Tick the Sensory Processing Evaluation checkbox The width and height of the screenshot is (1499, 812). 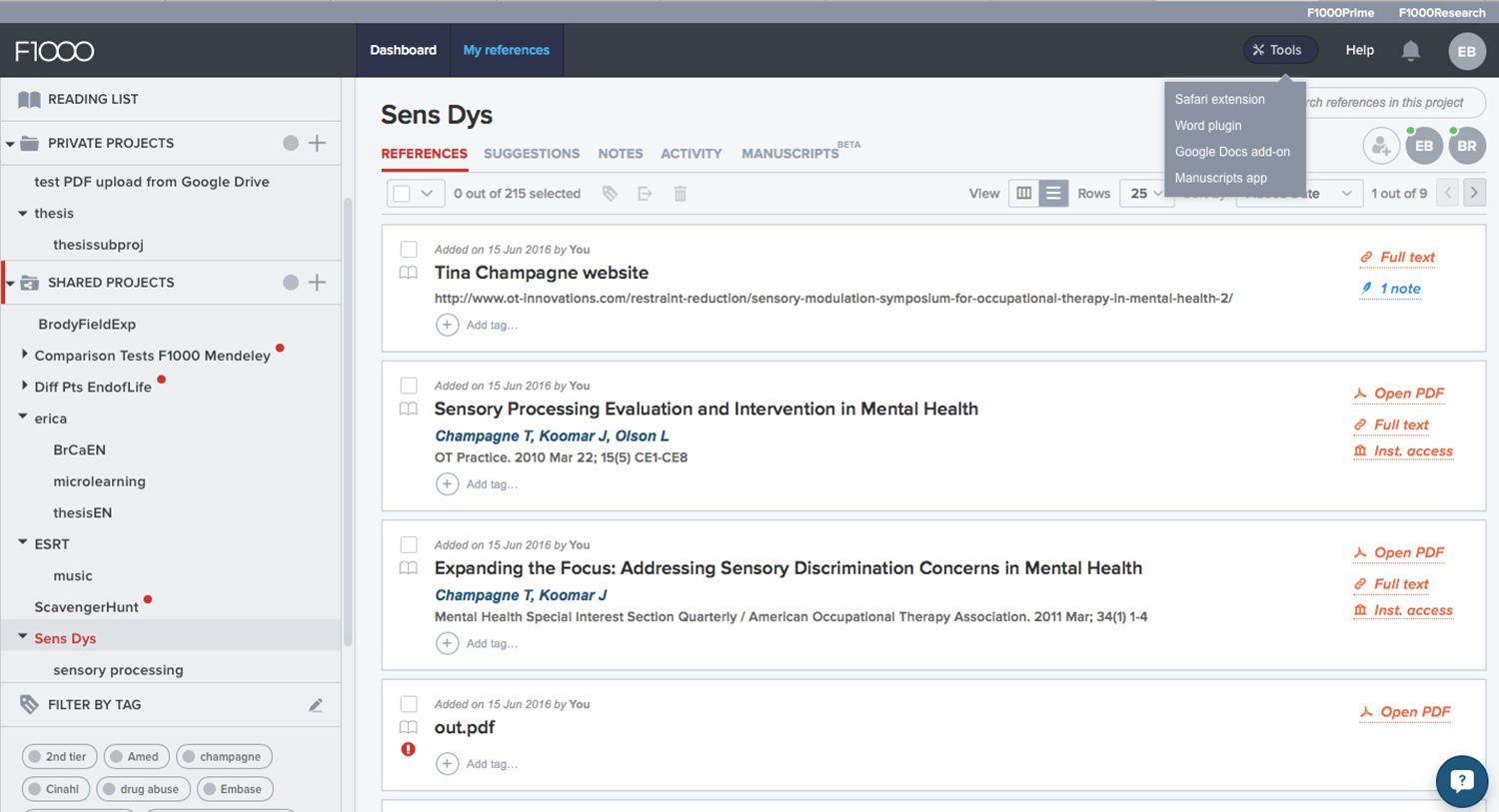tap(409, 386)
